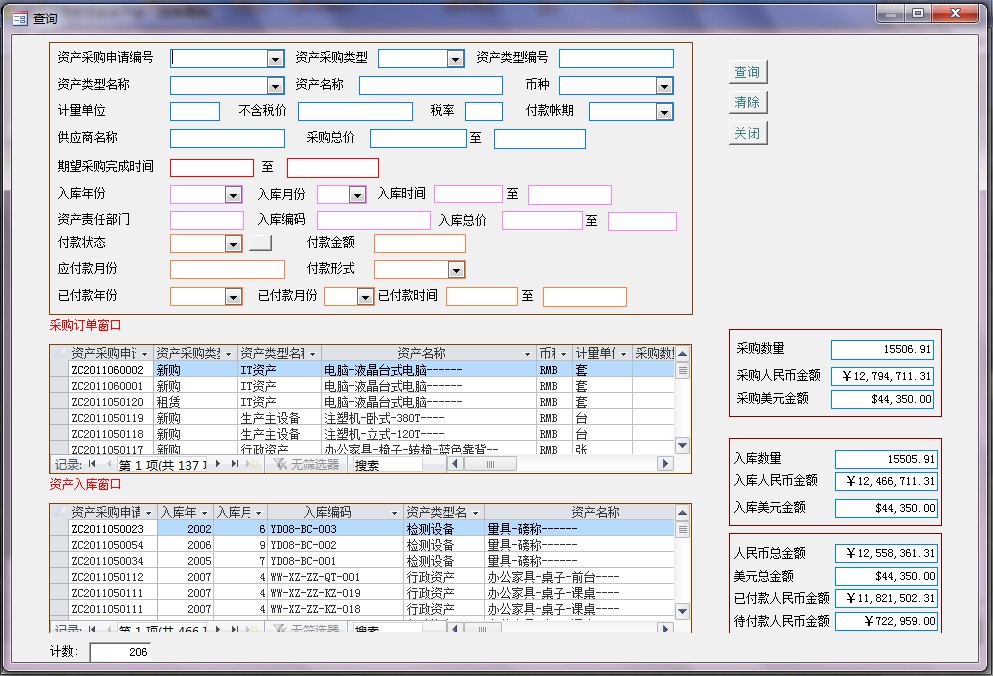Click the ZC2011050034 cell in 资产入库 grid

112,561
